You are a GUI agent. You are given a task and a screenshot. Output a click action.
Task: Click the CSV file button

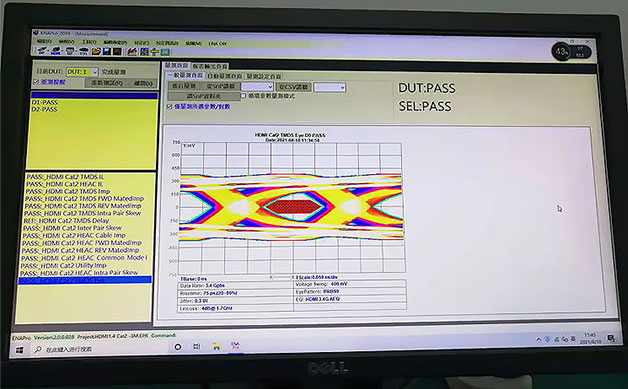click(x=294, y=87)
